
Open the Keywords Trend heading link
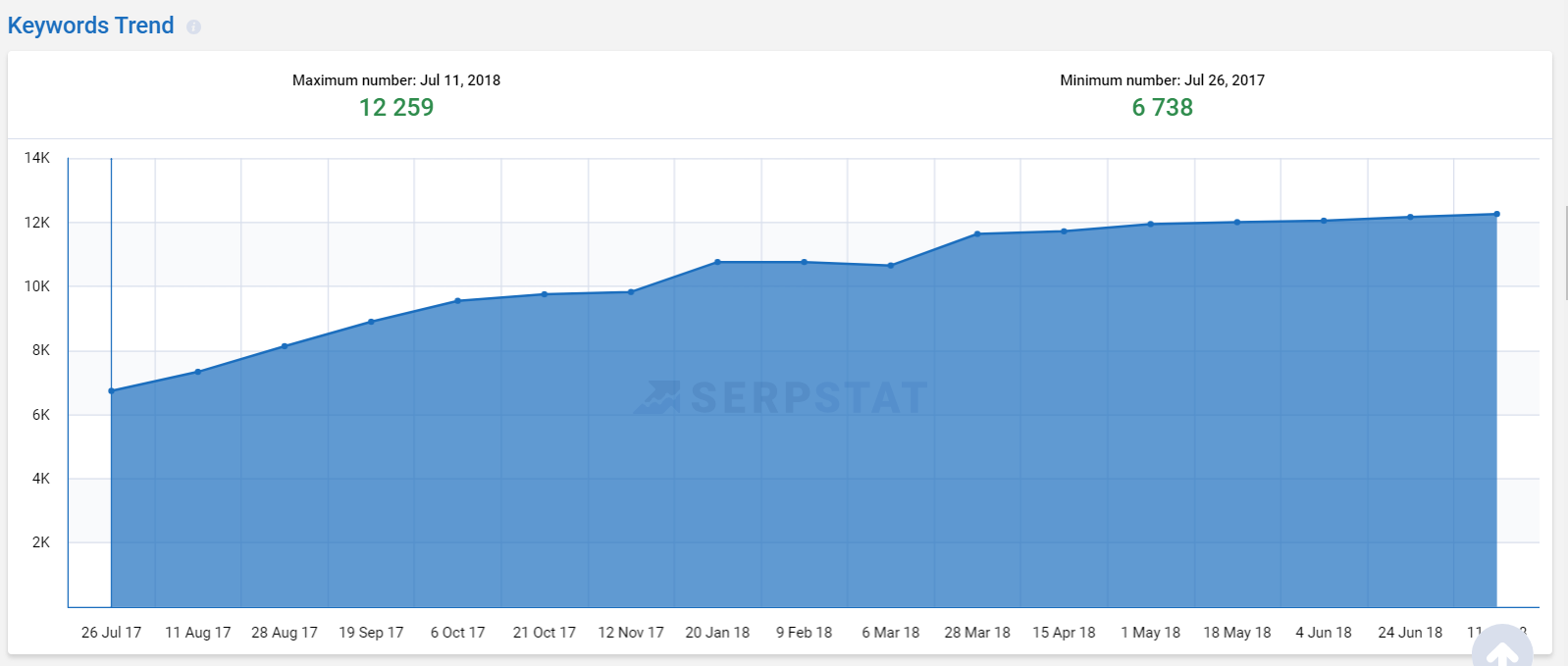[x=90, y=26]
